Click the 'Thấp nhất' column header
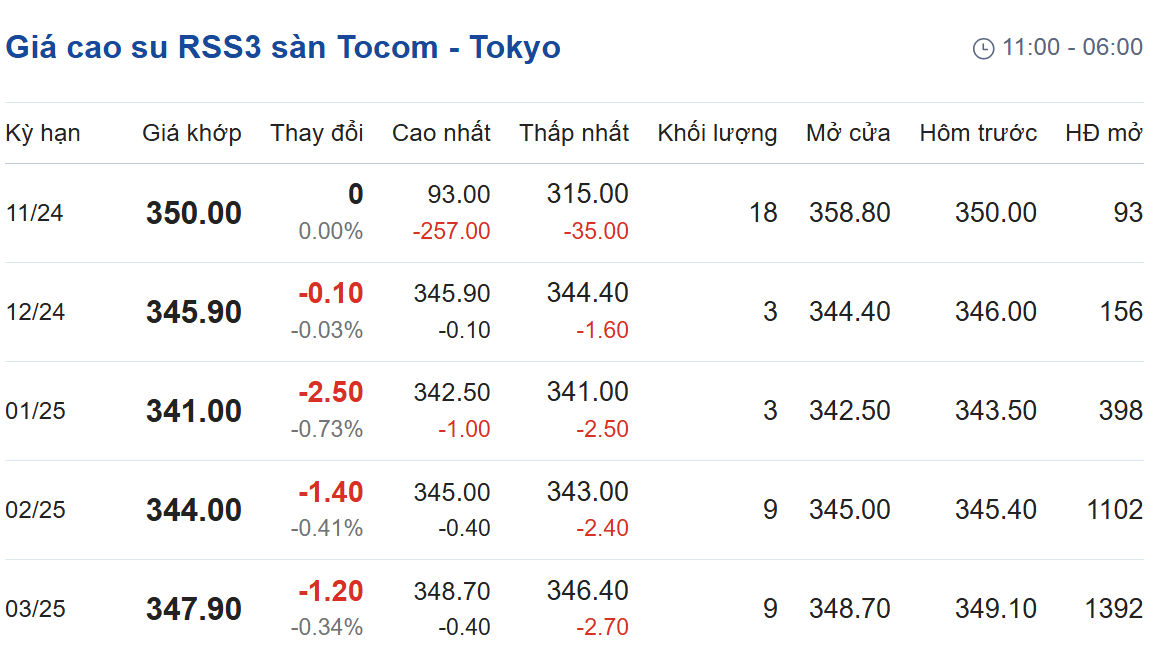 574,133
